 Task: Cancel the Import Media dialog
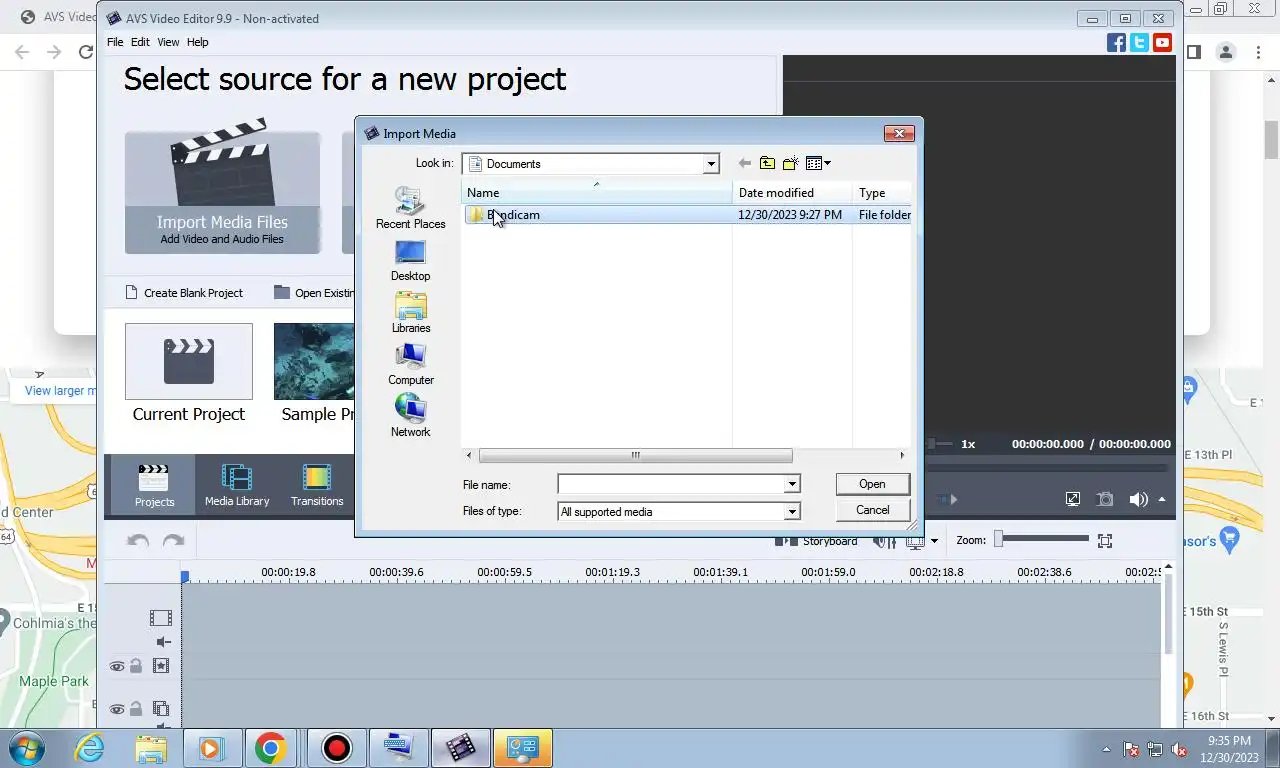(872, 510)
